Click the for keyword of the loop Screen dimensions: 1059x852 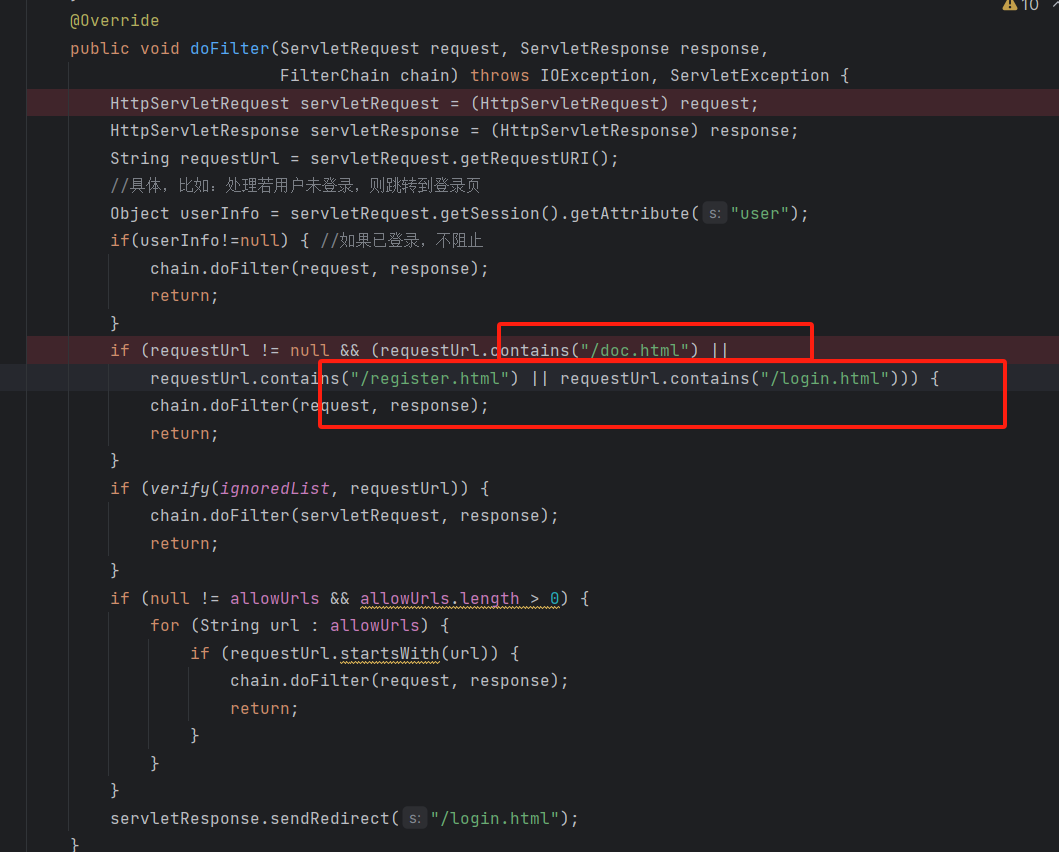165,626
